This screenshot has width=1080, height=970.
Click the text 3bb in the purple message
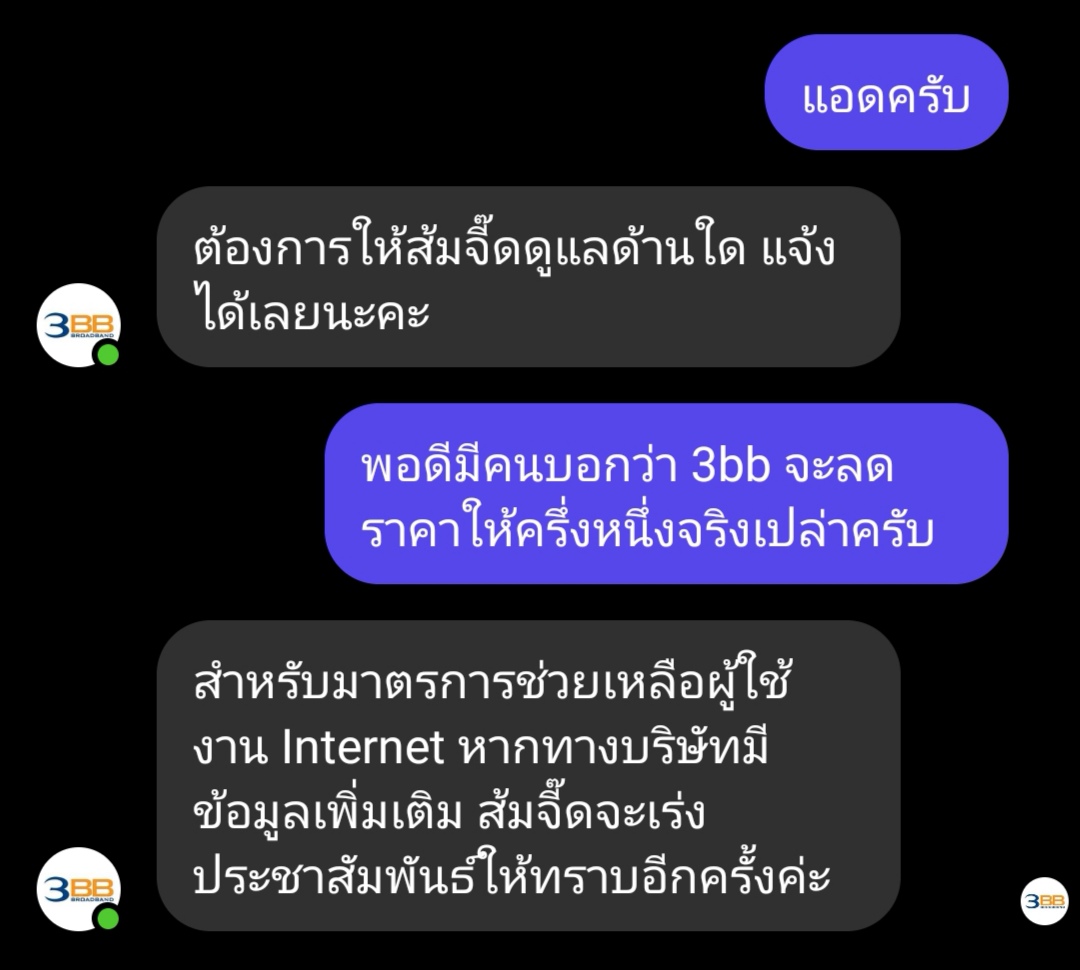coord(730,466)
